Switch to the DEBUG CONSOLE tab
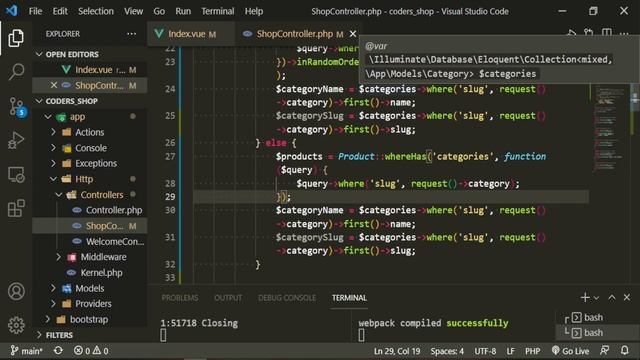640x360 pixels. 287,298
